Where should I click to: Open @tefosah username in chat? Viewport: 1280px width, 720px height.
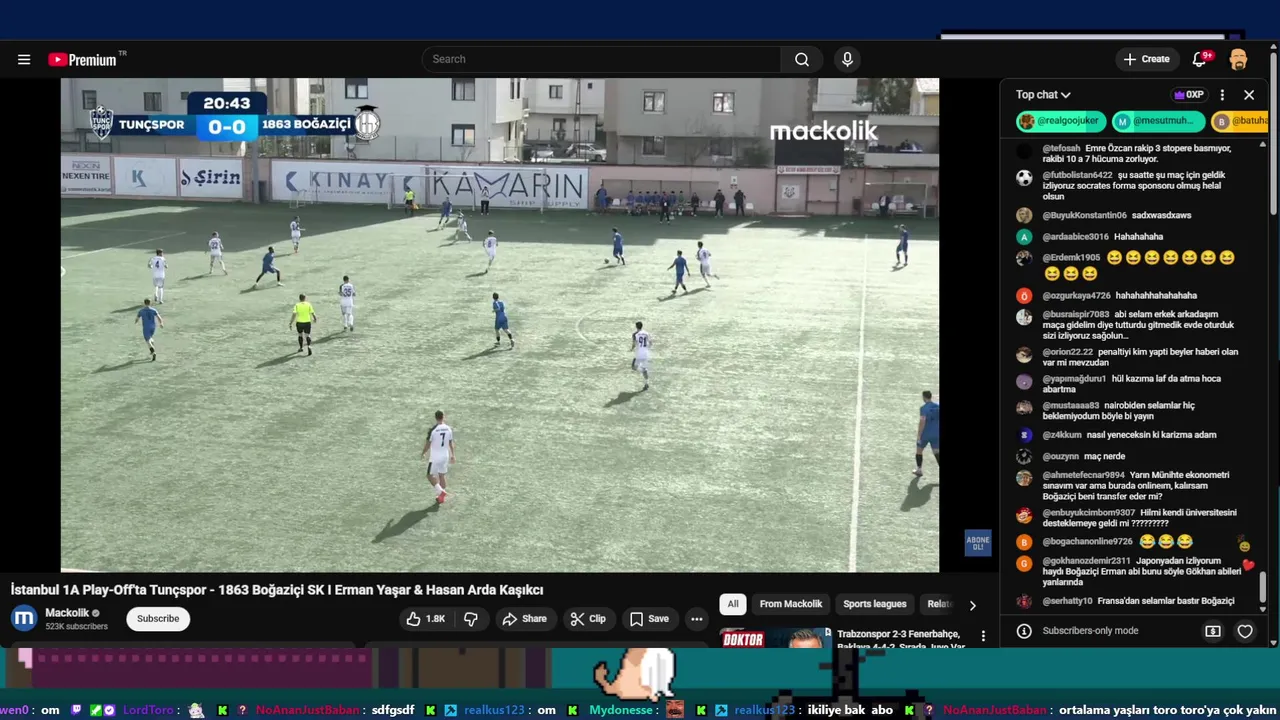[1061, 148]
